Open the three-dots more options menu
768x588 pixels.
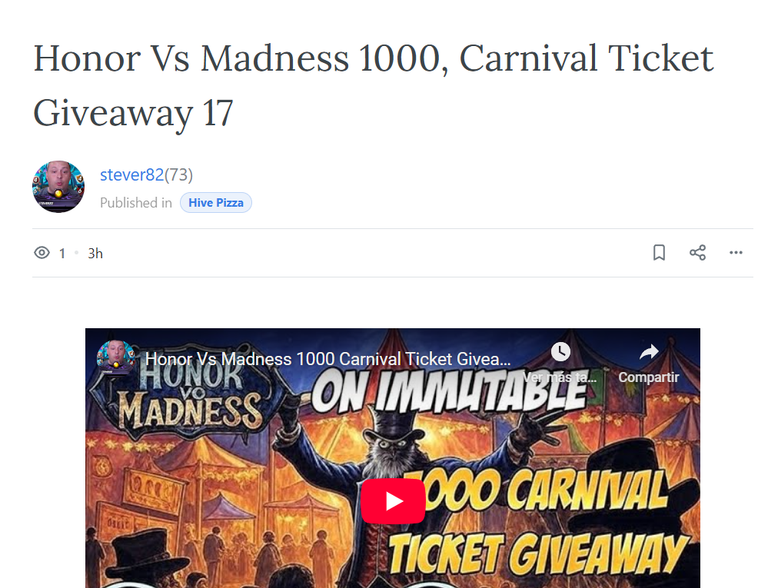736,253
